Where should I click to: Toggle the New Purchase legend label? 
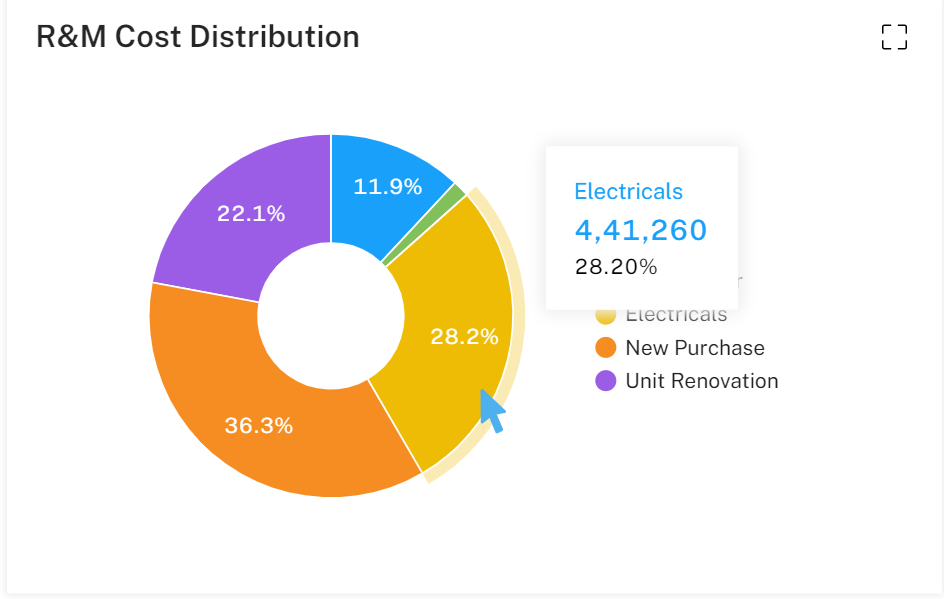point(694,348)
